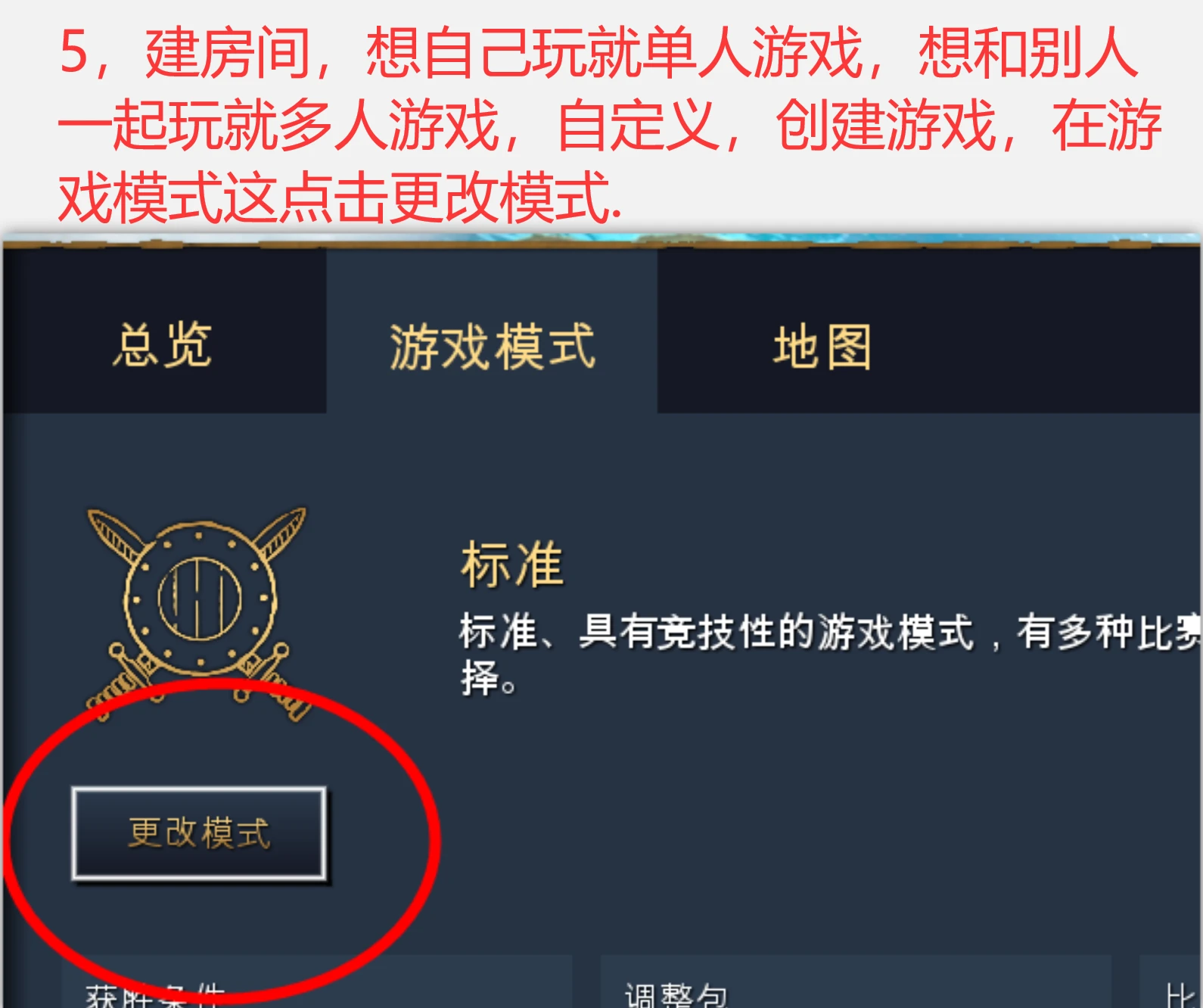Click the round shield center of the emblem
This screenshot has width=1203, height=1008.
click(200, 598)
